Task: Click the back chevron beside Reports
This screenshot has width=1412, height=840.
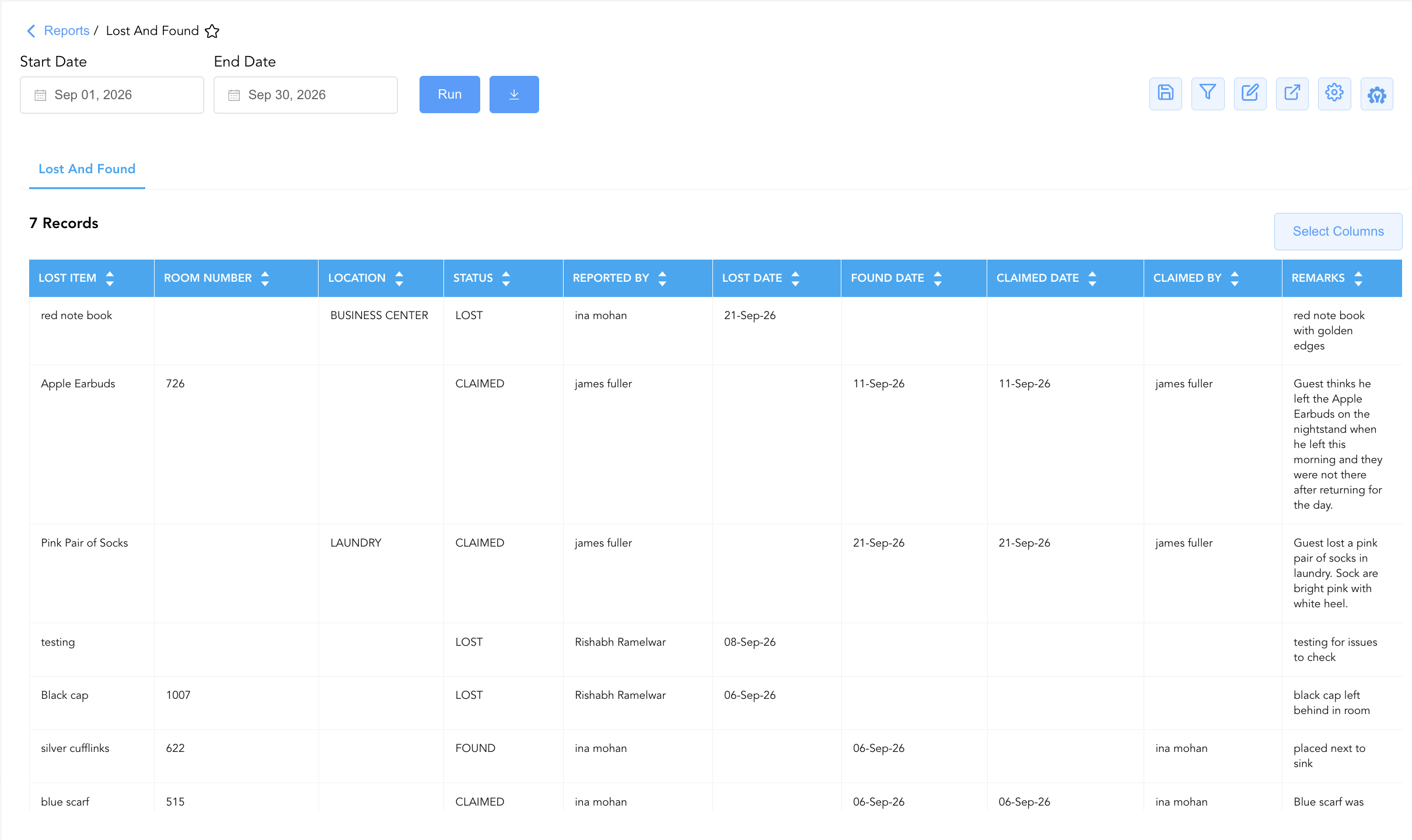Action: point(32,31)
